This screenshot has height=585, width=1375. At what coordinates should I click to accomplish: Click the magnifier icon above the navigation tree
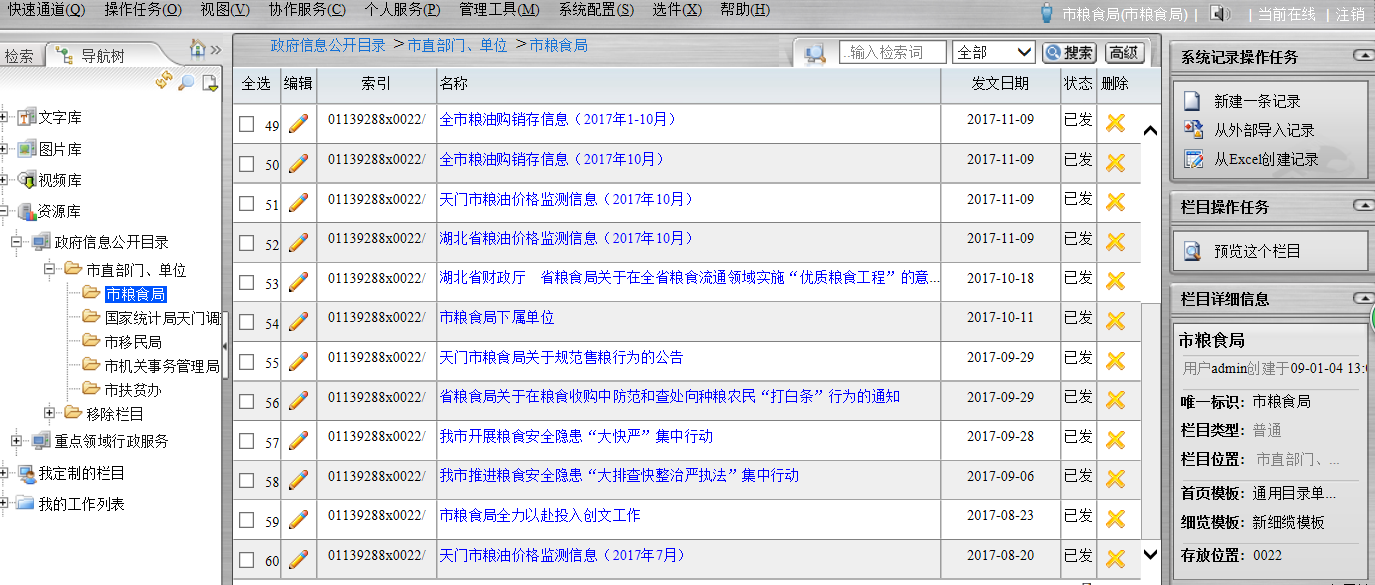(186, 82)
